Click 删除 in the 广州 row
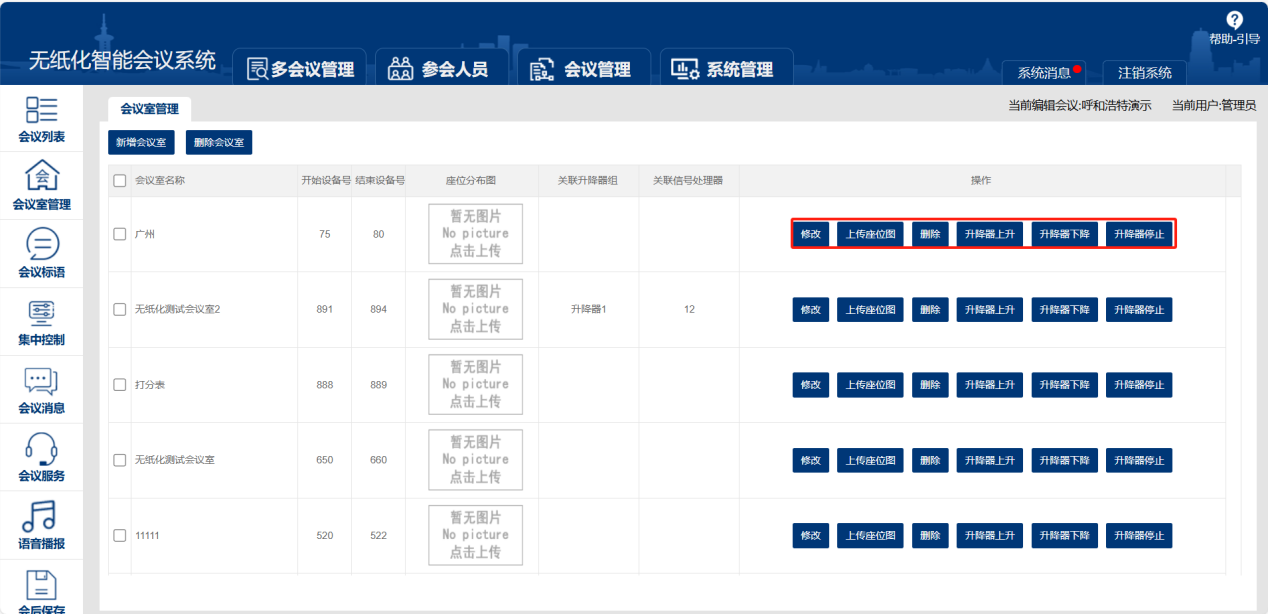The image size is (1268, 614). (930, 234)
